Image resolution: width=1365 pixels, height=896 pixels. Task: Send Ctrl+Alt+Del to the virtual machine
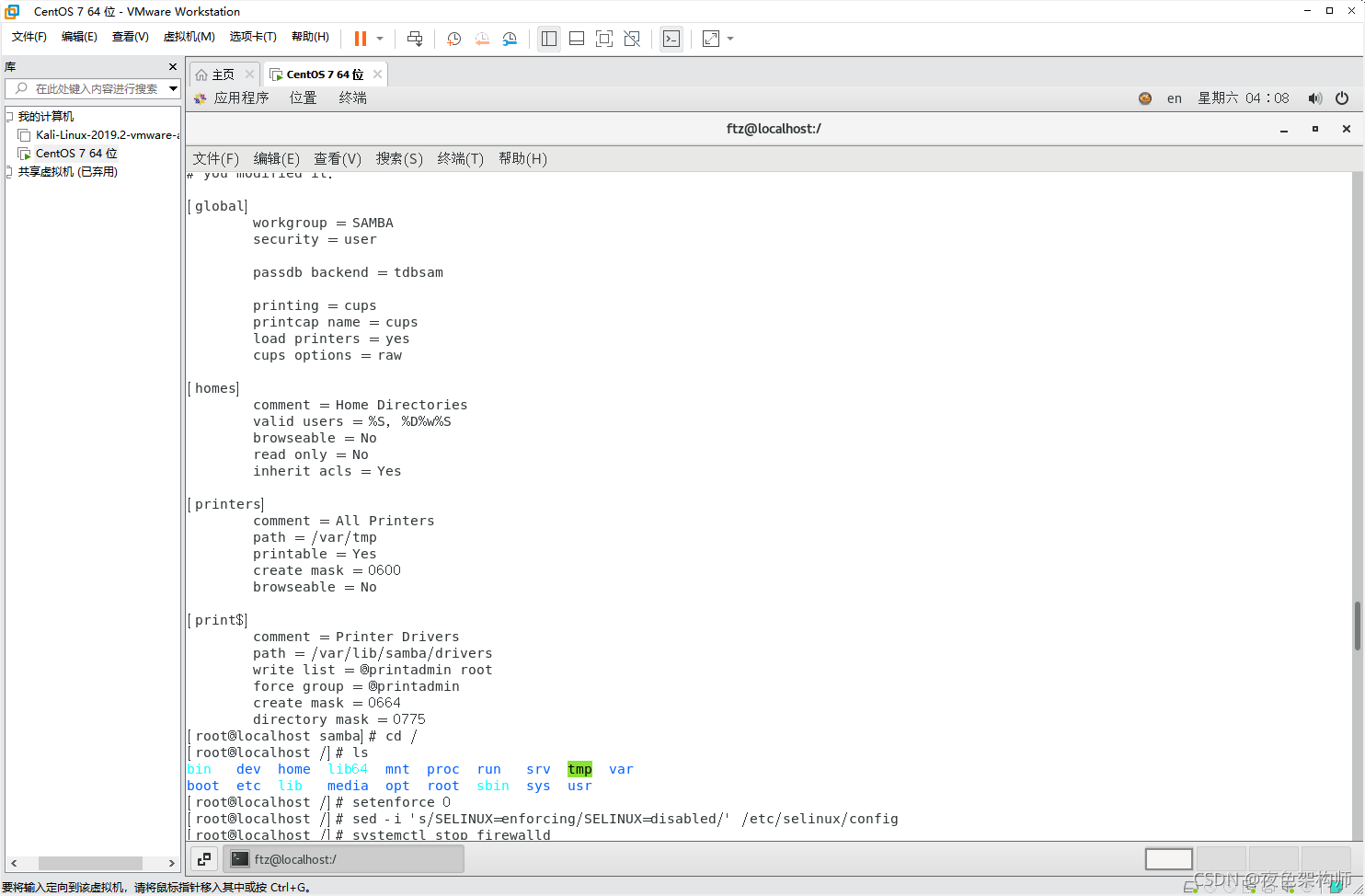click(x=415, y=39)
